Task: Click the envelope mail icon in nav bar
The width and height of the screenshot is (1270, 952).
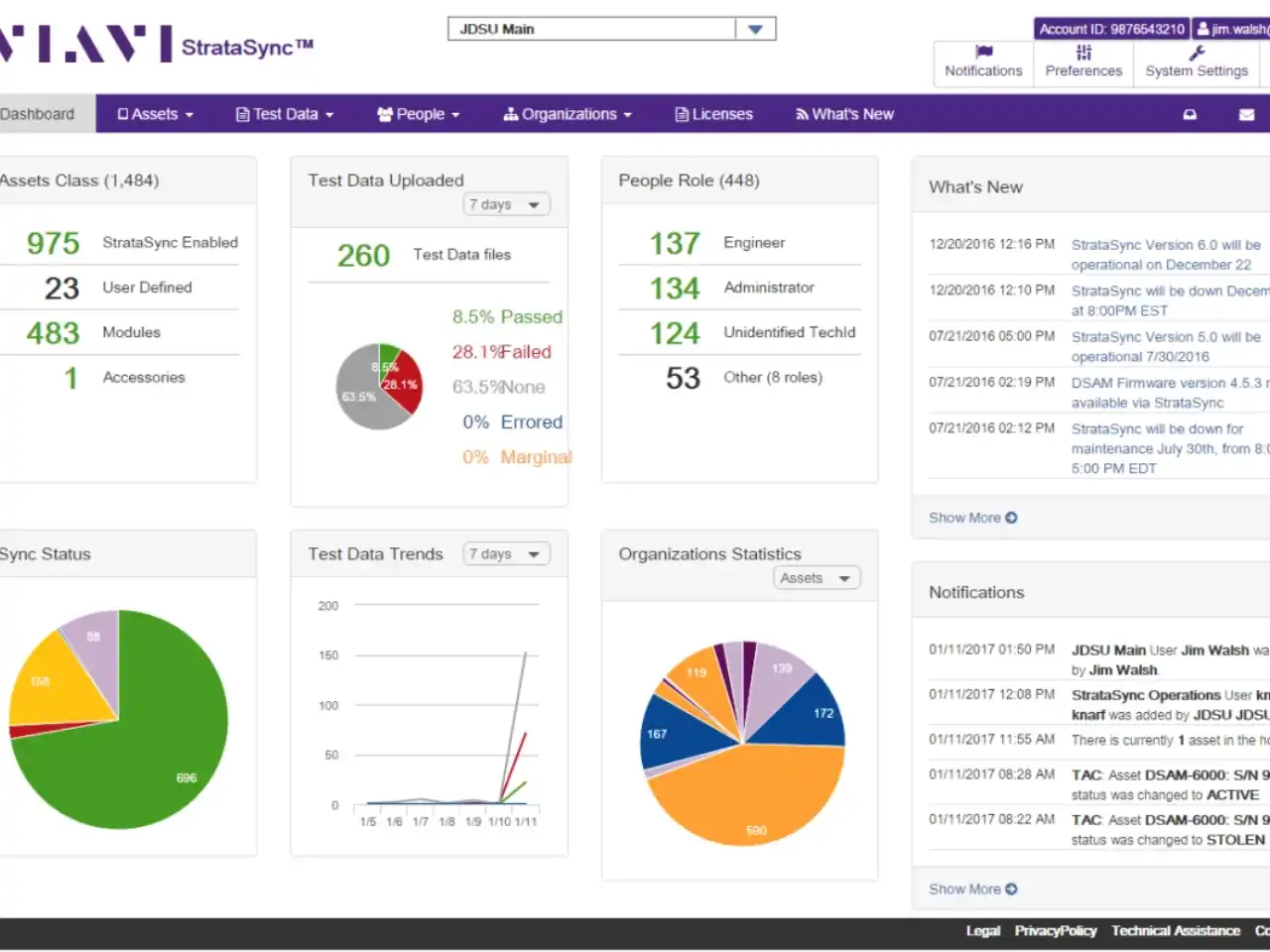Action: [1247, 115]
